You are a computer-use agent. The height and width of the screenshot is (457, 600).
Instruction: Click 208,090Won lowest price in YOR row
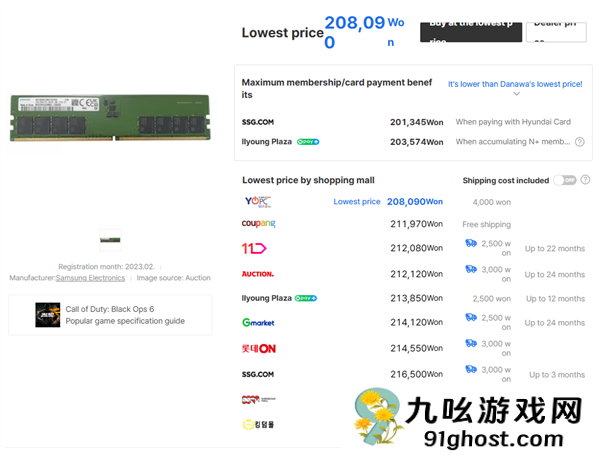[x=415, y=202]
